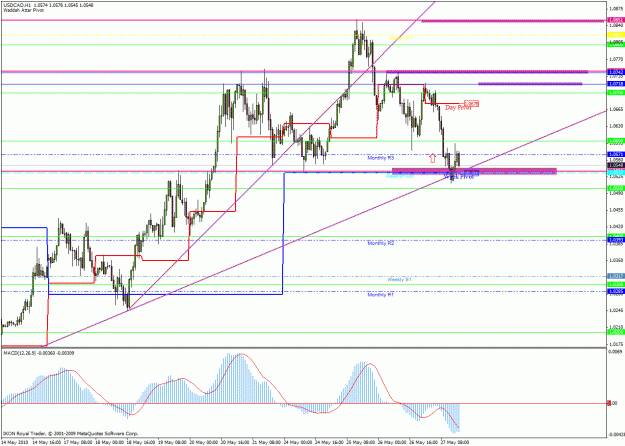Click the '25 May 08:00' time axis label
The image size is (625, 446).
(x=361, y=442)
